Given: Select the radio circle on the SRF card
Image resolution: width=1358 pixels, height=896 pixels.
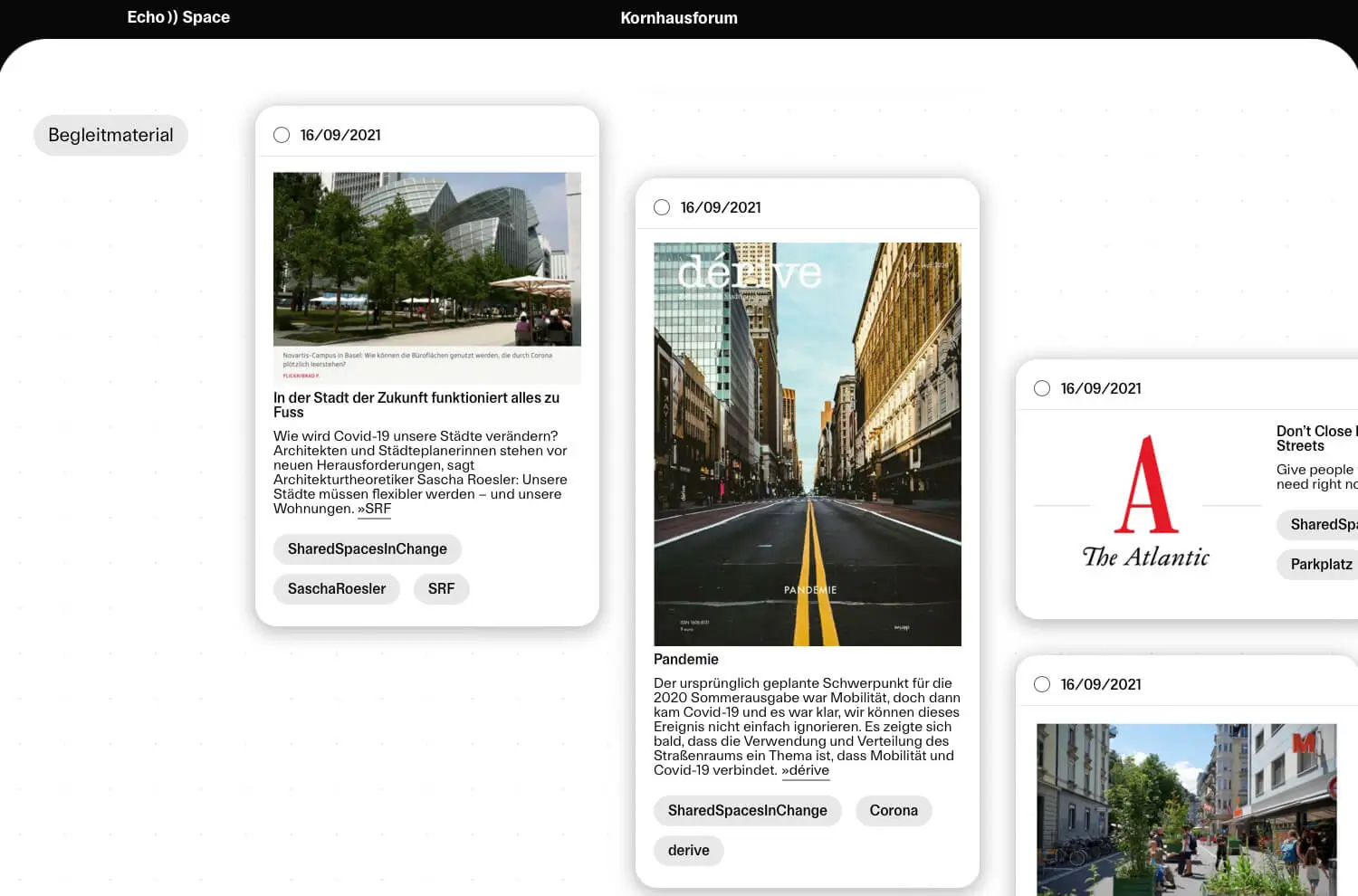Looking at the screenshot, I should [x=282, y=135].
